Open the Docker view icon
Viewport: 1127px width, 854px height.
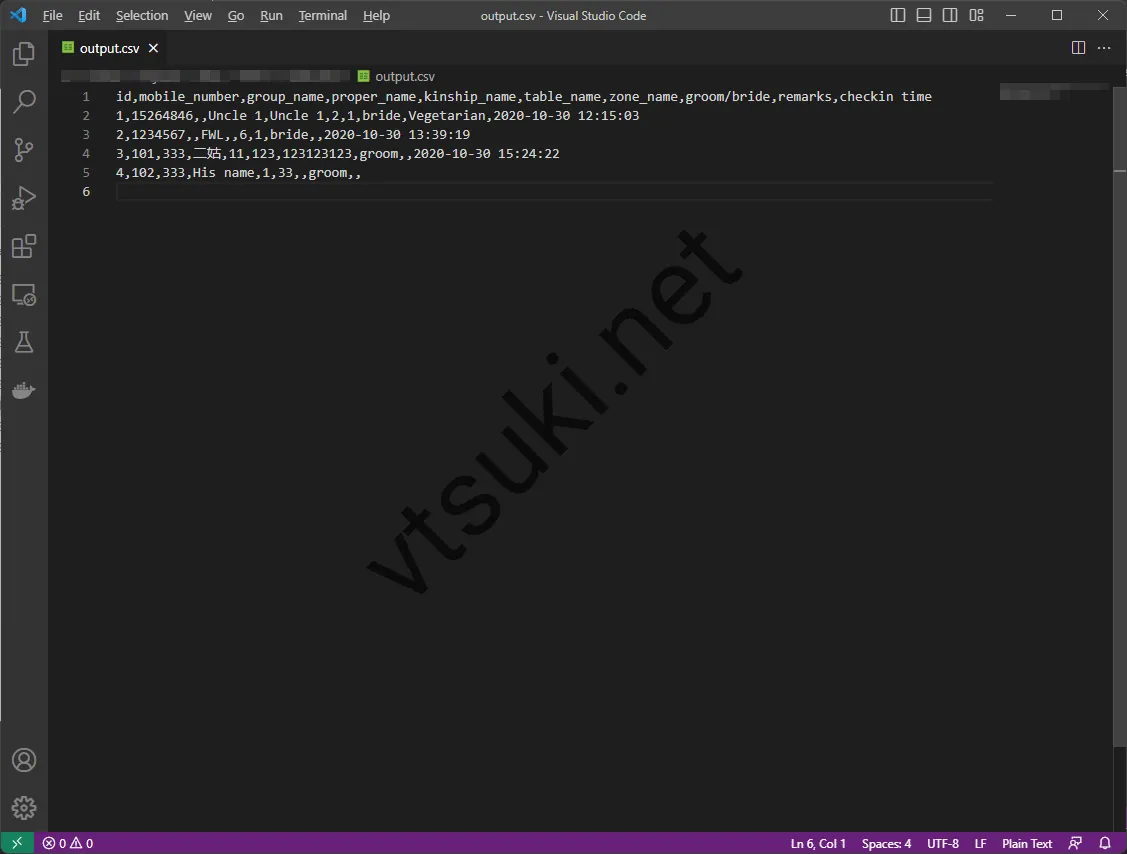24,390
